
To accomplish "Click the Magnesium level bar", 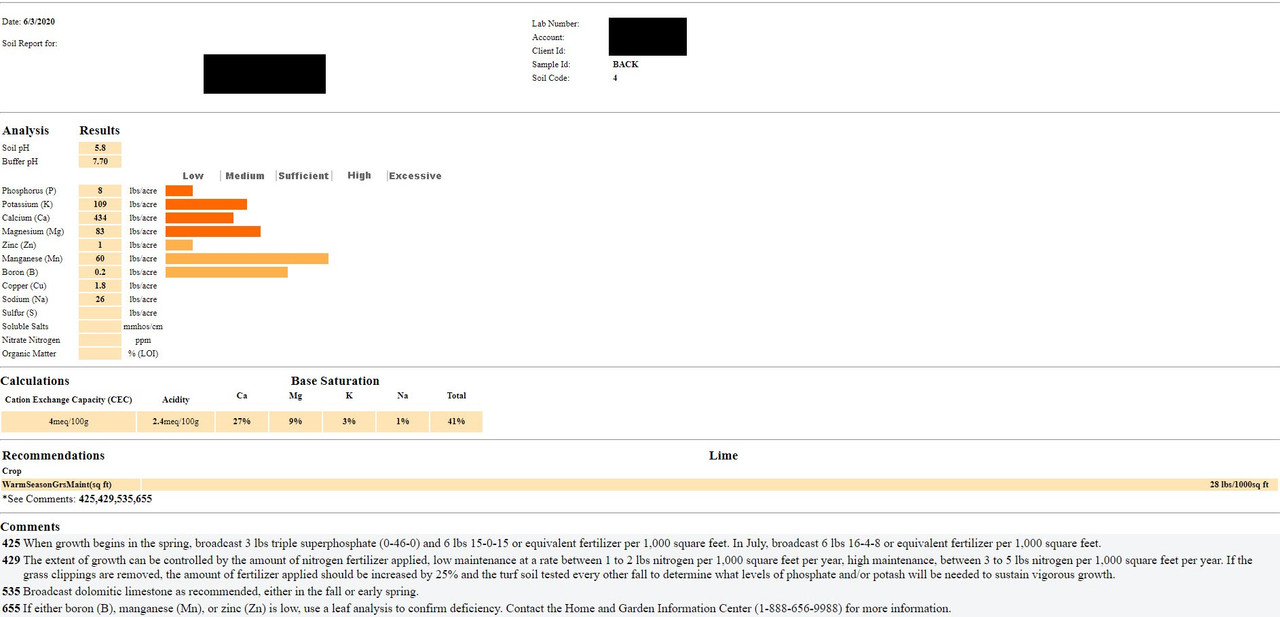I will pos(213,232).
